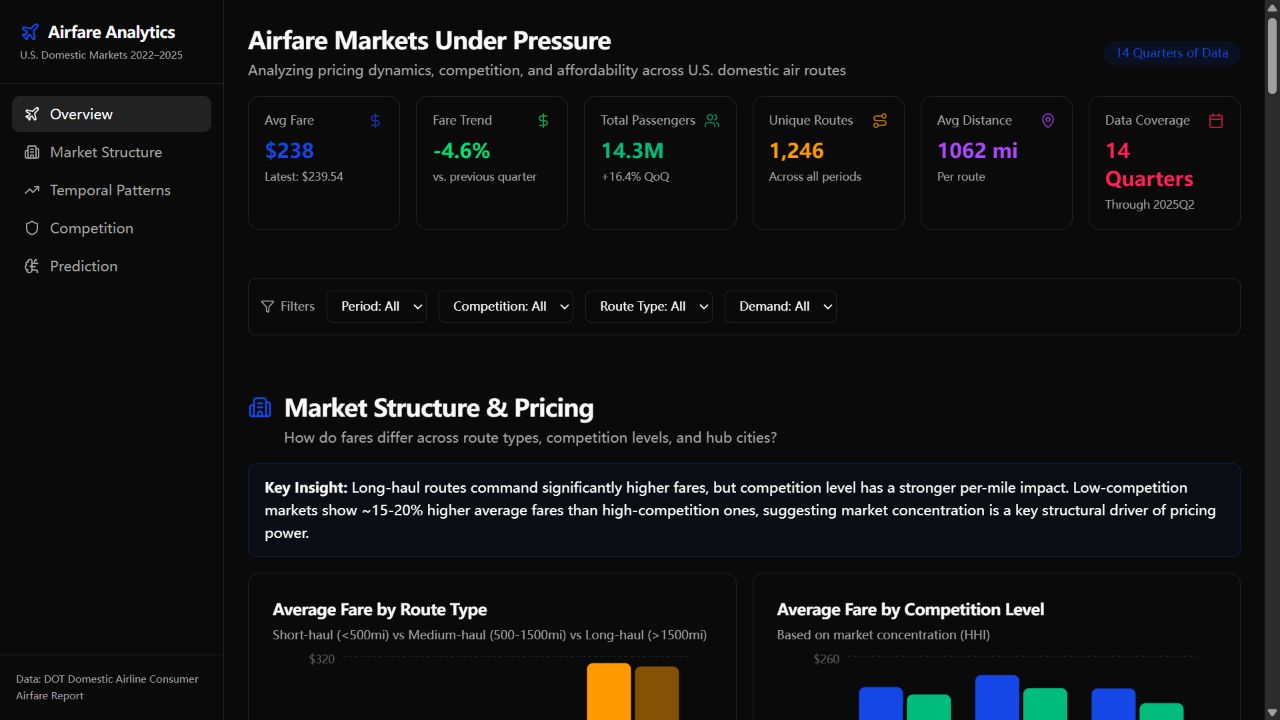The height and width of the screenshot is (720, 1280).
Task: Open the Overview sidebar item
Action: coord(112,114)
